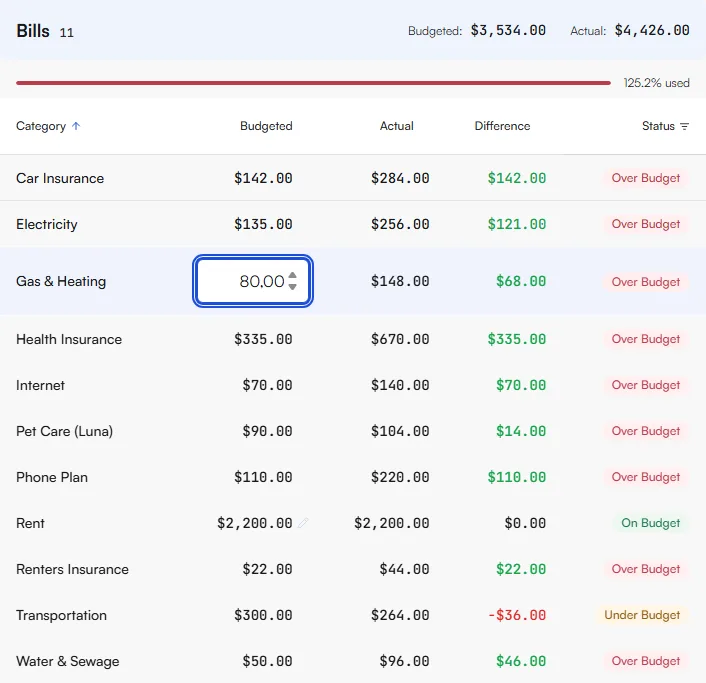Screen dimensions: 706x683
Task: Click the Over Budget badge for Internet
Action: 646,385
